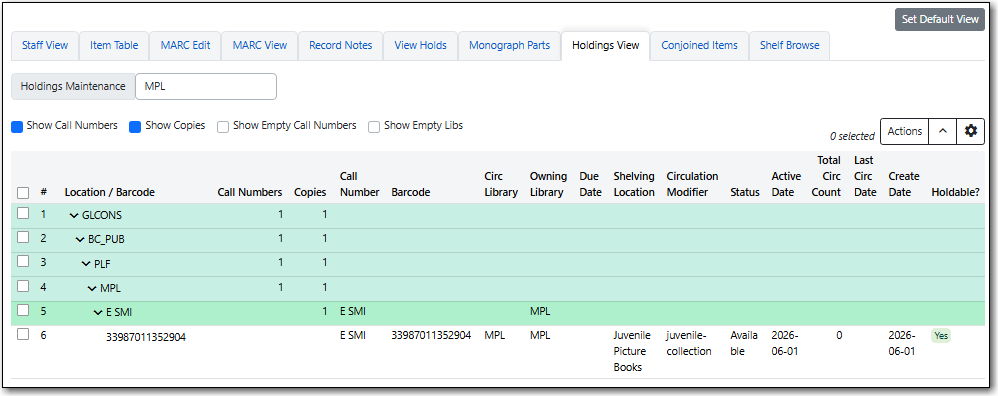Click MPL owning library in row 5

[x=540, y=312]
